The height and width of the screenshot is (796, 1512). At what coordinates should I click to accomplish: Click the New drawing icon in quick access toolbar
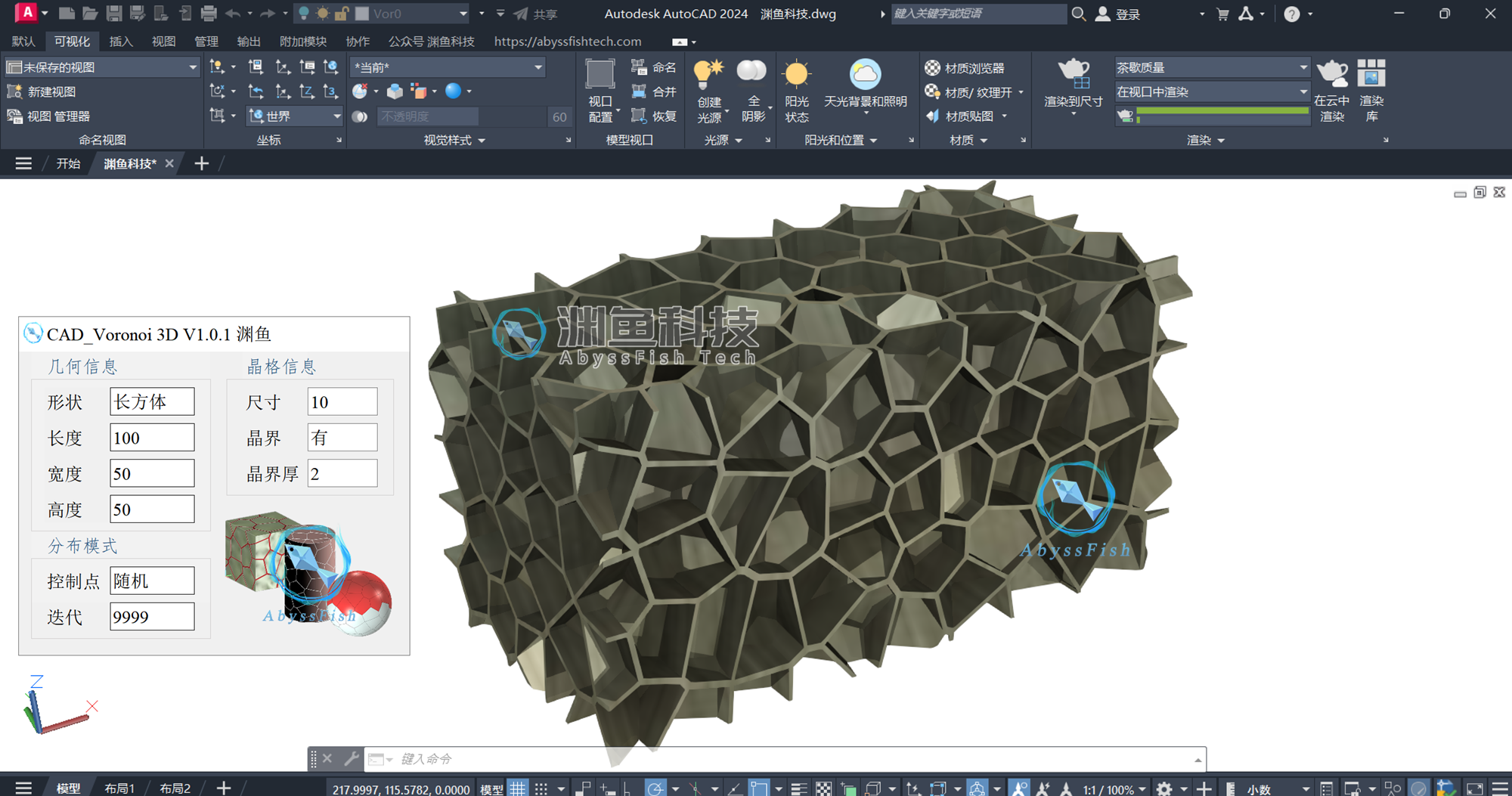pyautogui.click(x=67, y=14)
